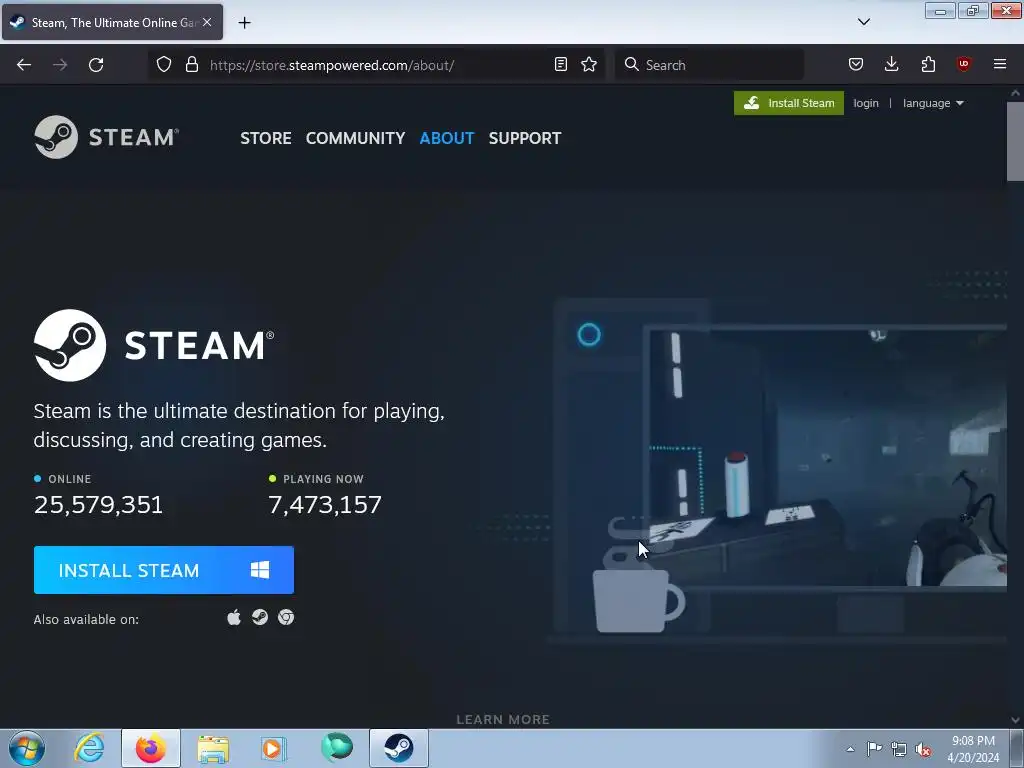
Task: Show hidden system tray icons
Action: click(850, 749)
